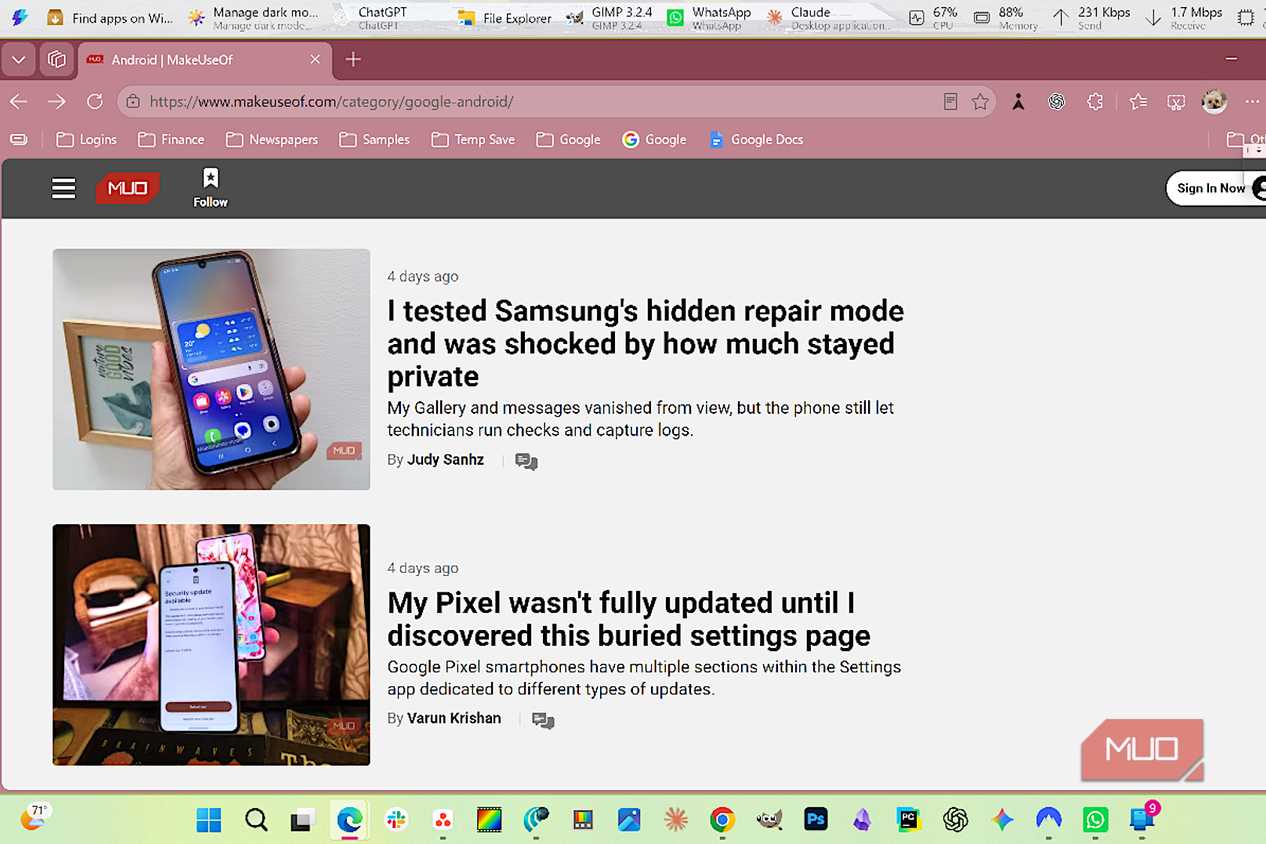Add this page to favorites star
The height and width of the screenshot is (844, 1266).
[x=980, y=101]
